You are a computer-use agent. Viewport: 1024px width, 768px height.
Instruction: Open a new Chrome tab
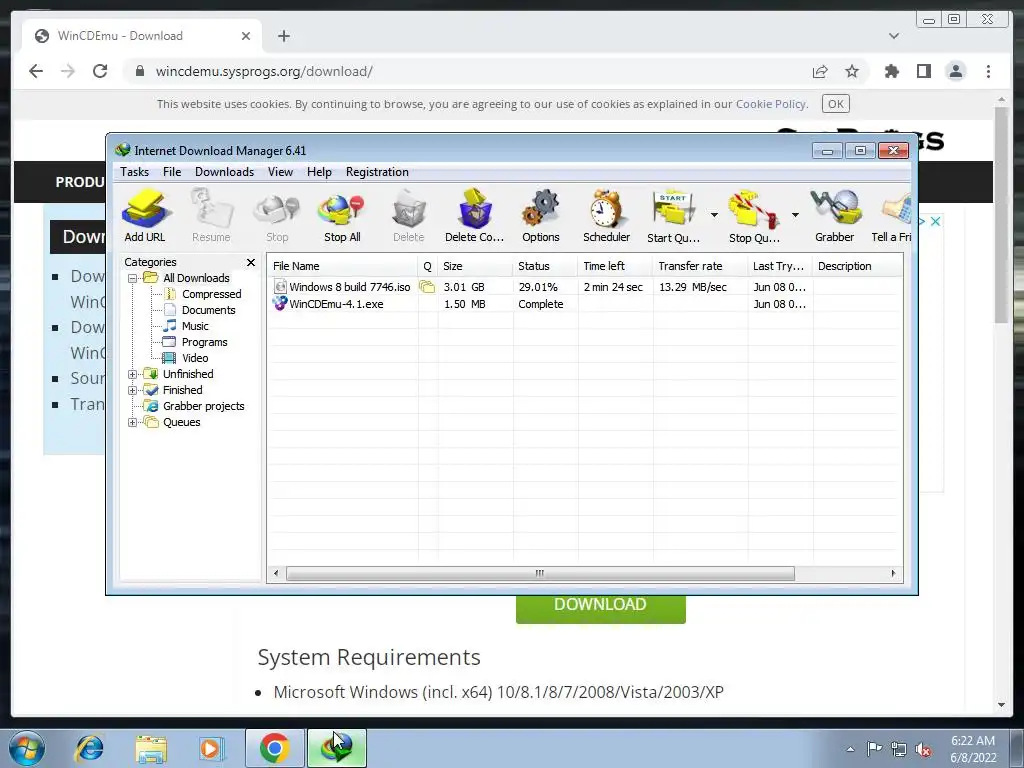click(283, 36)
